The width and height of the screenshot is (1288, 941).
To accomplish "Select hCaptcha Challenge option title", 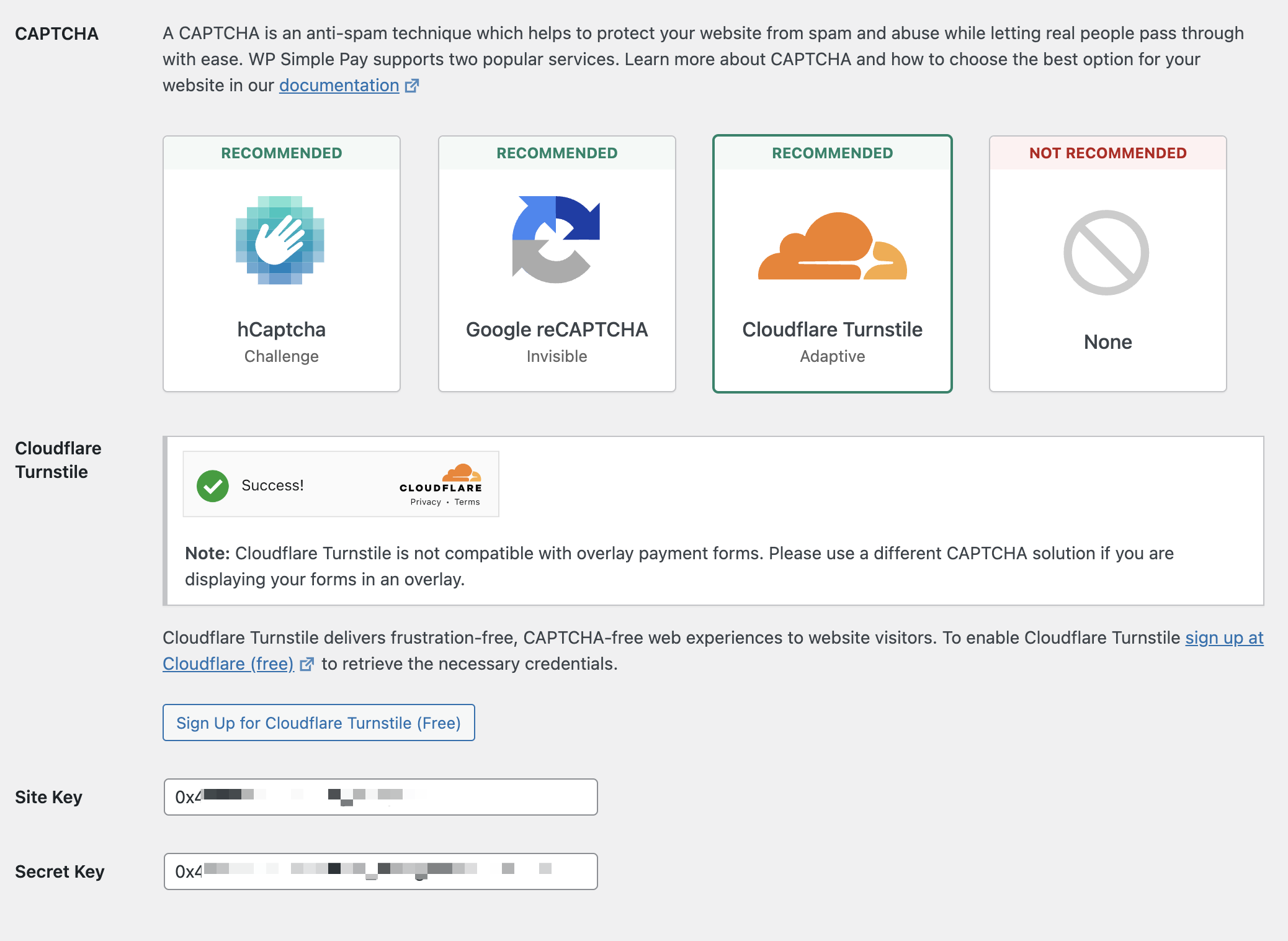I will coord(282,330).
